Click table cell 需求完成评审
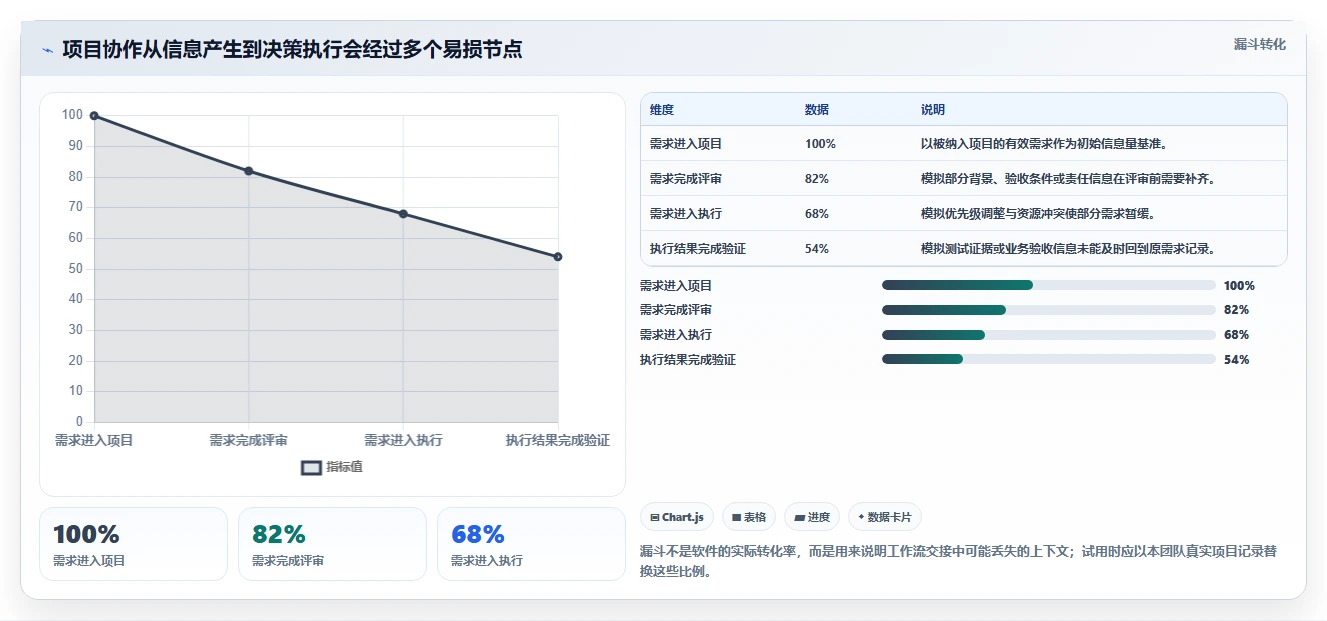This screenshot has height=621, width=1327. tap(686, 179)
